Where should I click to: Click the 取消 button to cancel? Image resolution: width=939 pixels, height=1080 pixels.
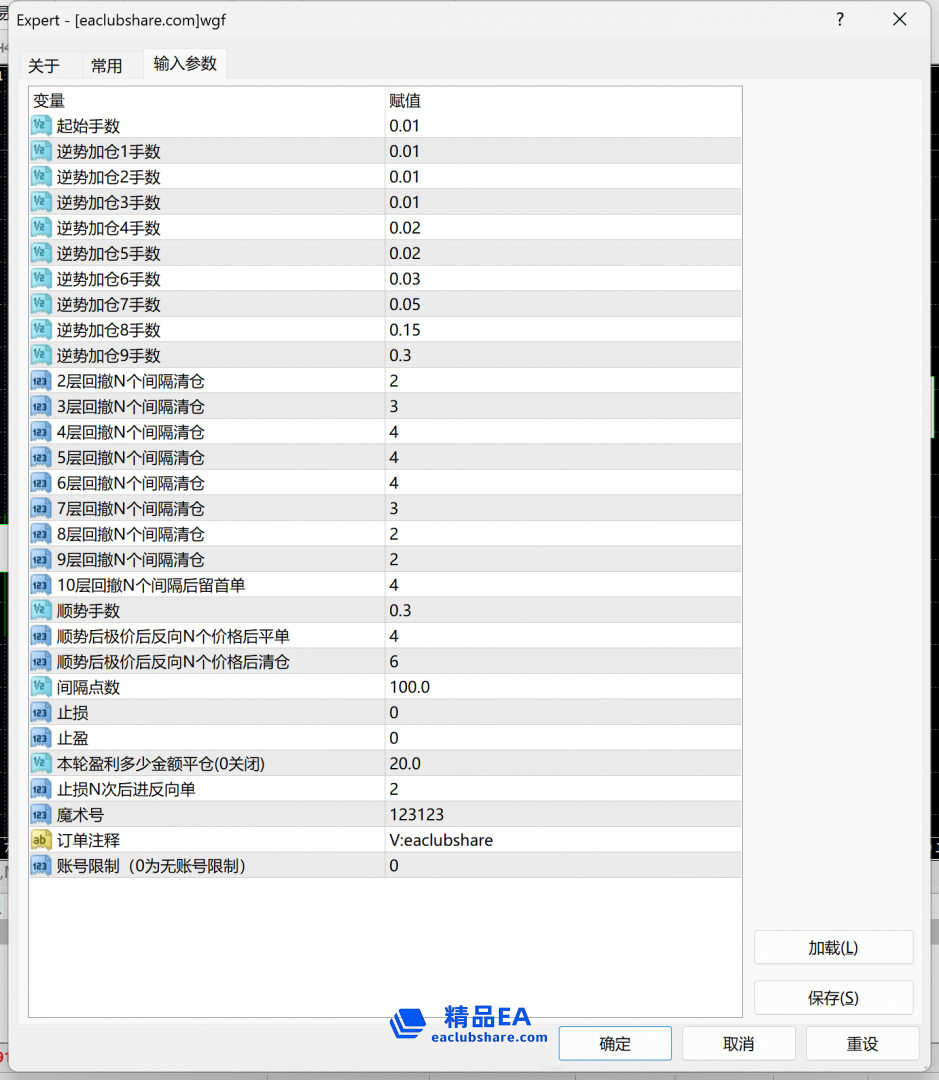click(x=738, y=1043)
